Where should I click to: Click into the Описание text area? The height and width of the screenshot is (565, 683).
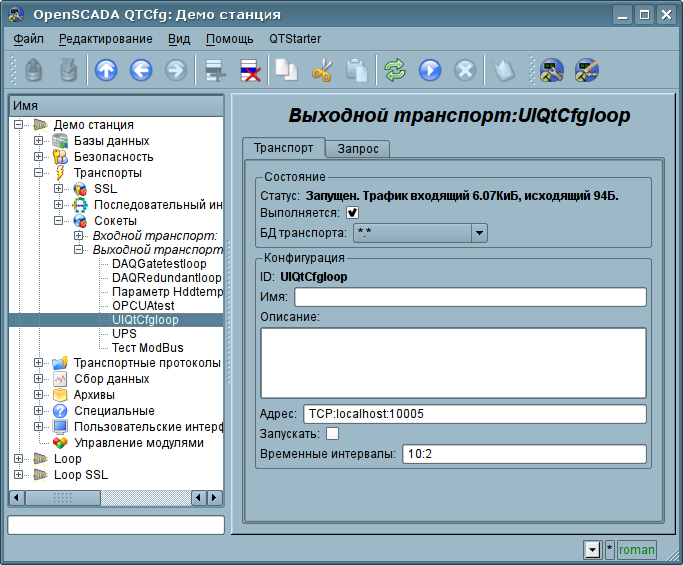point(453,363)
